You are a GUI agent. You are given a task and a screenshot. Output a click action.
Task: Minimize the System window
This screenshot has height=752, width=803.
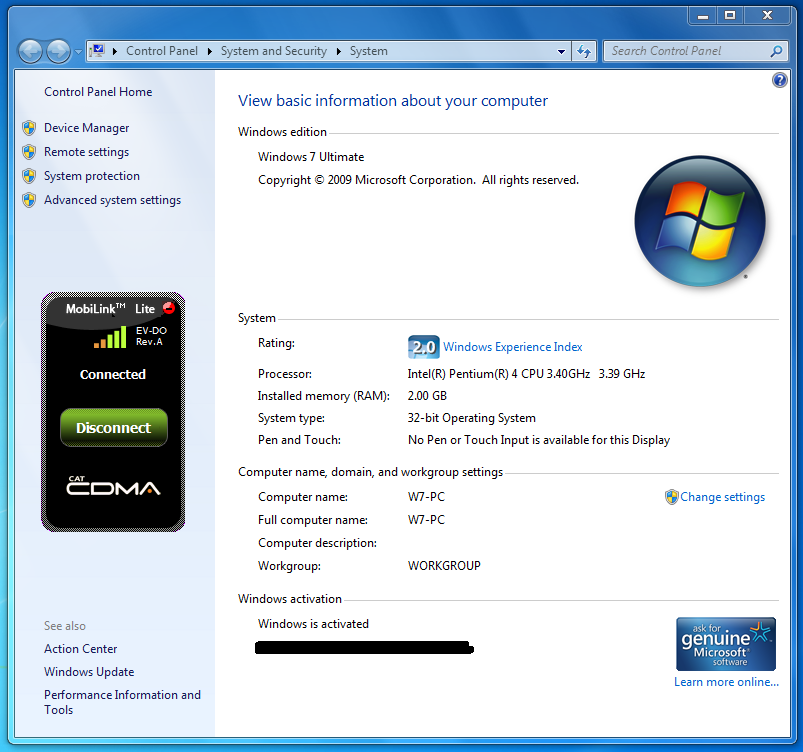pyautogui.click(x=703, y=16)
